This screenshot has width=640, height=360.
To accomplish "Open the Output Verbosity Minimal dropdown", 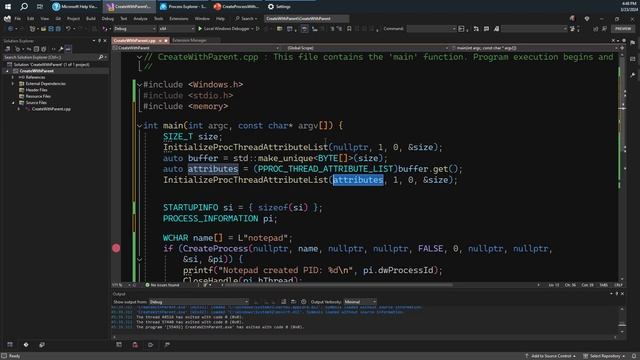I will [360, 302].
